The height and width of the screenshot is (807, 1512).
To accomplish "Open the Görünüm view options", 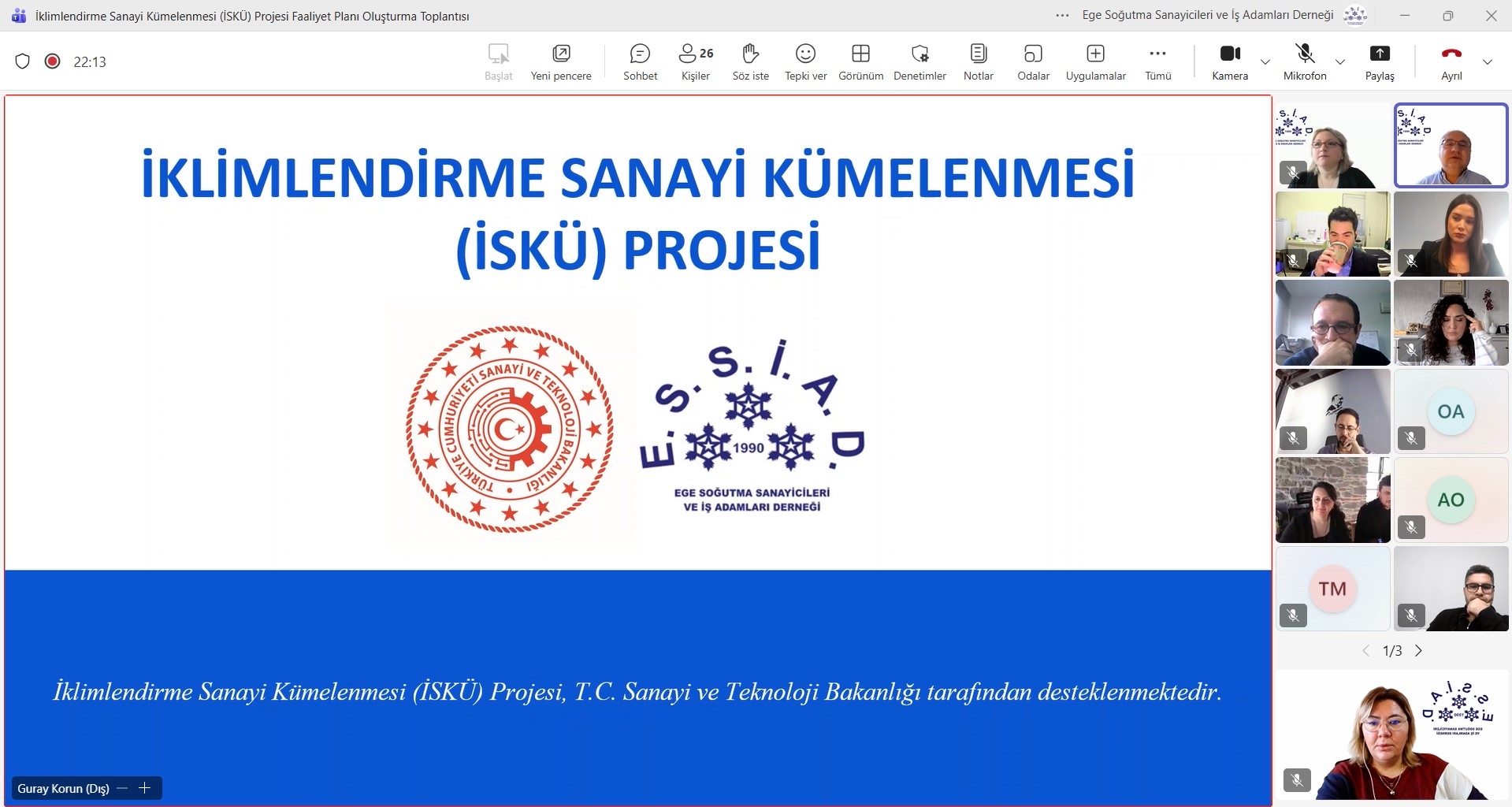I will [x=860, y=61].
